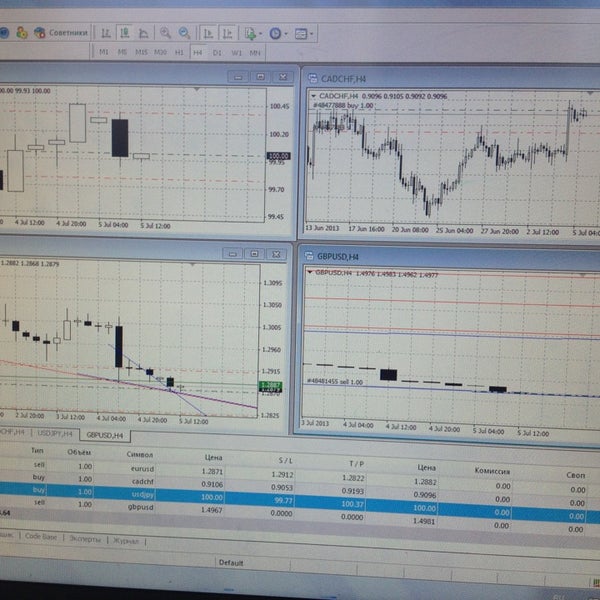Click gbpusd open price 1.4967
600x600 pixels.
pyautogui.click(x=212, y=510)
